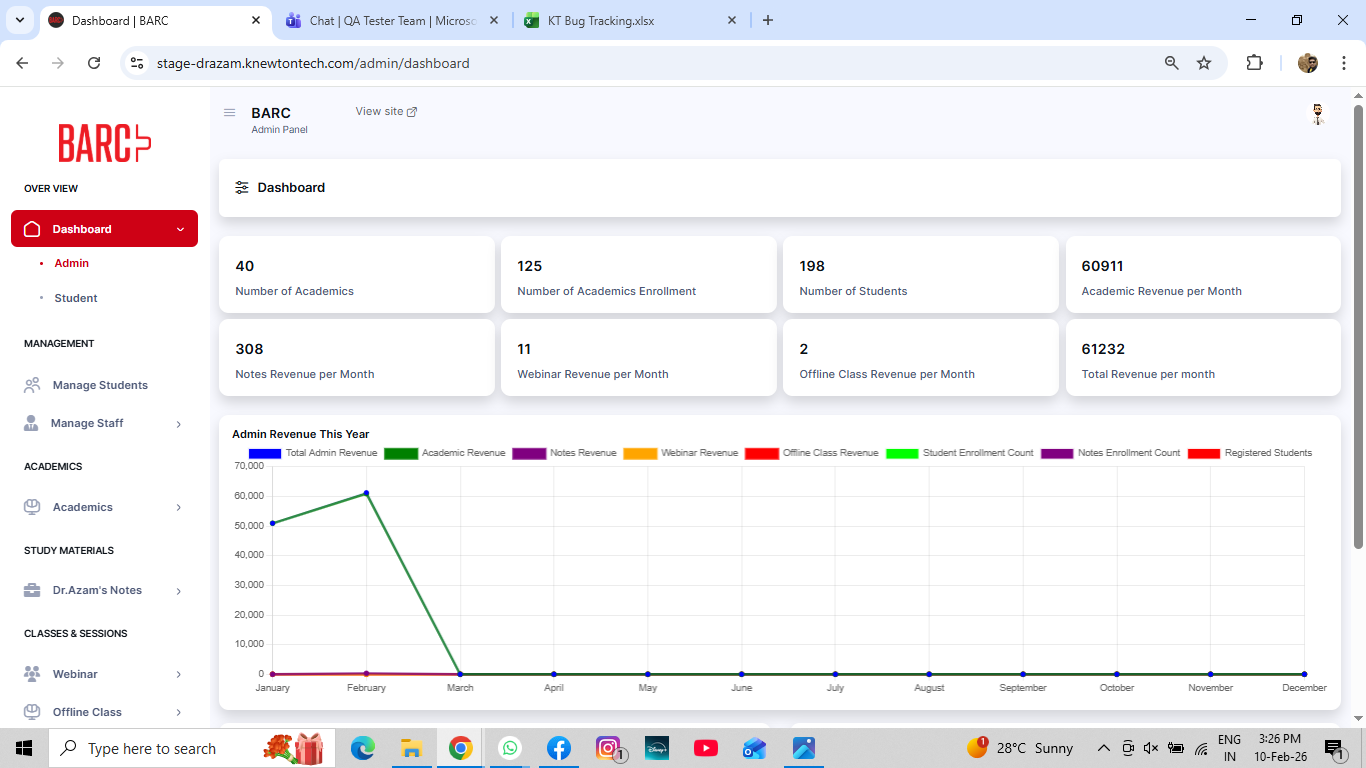Expand the Academics sidebar menu

tap(179, 508)
